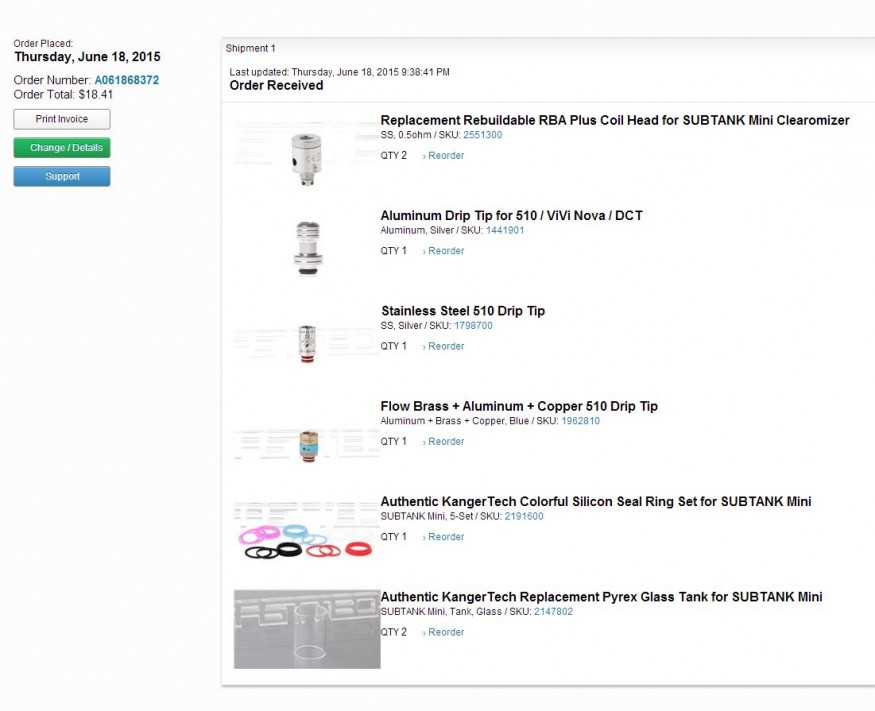The width and height of the screenshot is (875, 711).
Task: Open order number A061868372 link
Action: (x=127, y=80)
